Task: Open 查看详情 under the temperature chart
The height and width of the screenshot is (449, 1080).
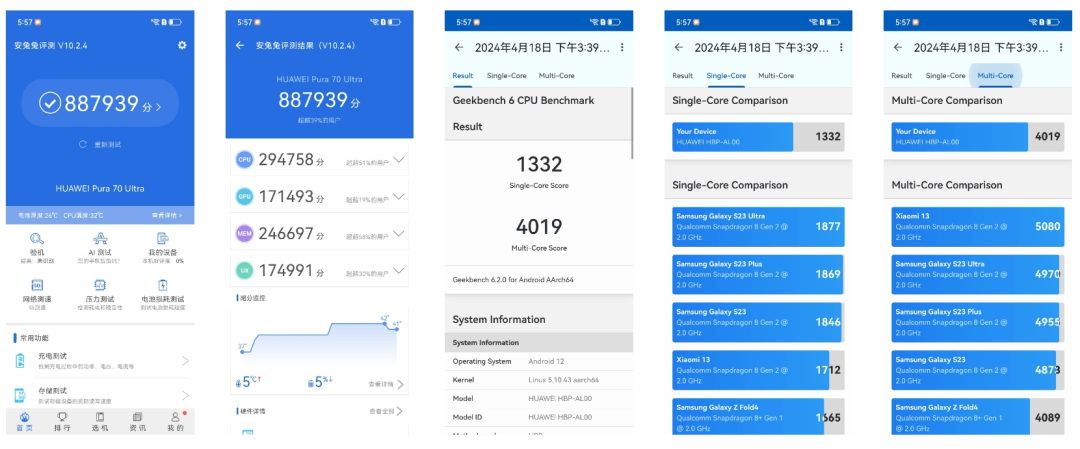Action: pos(386,384)
